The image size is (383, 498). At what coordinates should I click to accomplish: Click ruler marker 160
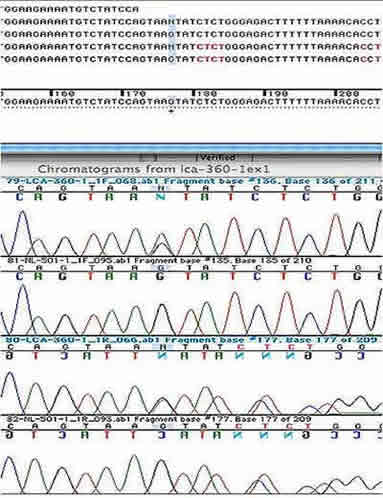coord(62,93)
